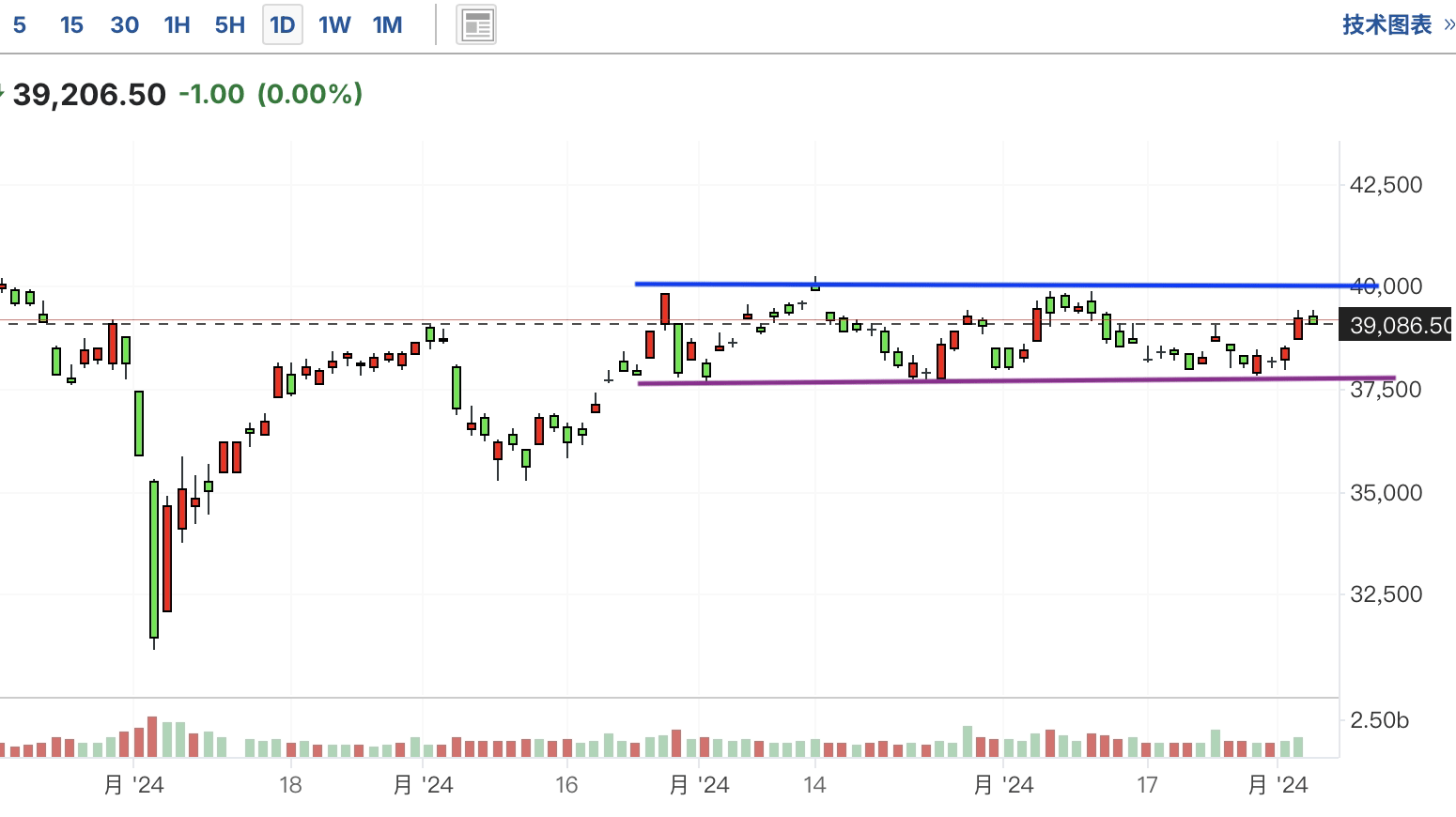Click the date label 16
The width and height of the screenshot is (1456, 817).
click(566, 784)
